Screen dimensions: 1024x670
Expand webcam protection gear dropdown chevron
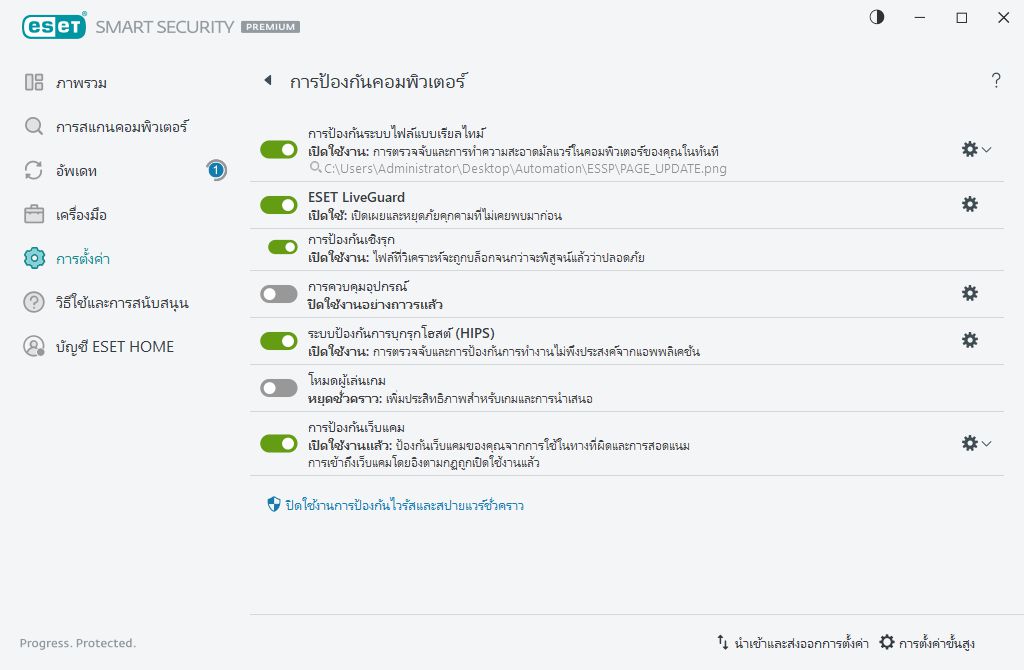989,443
